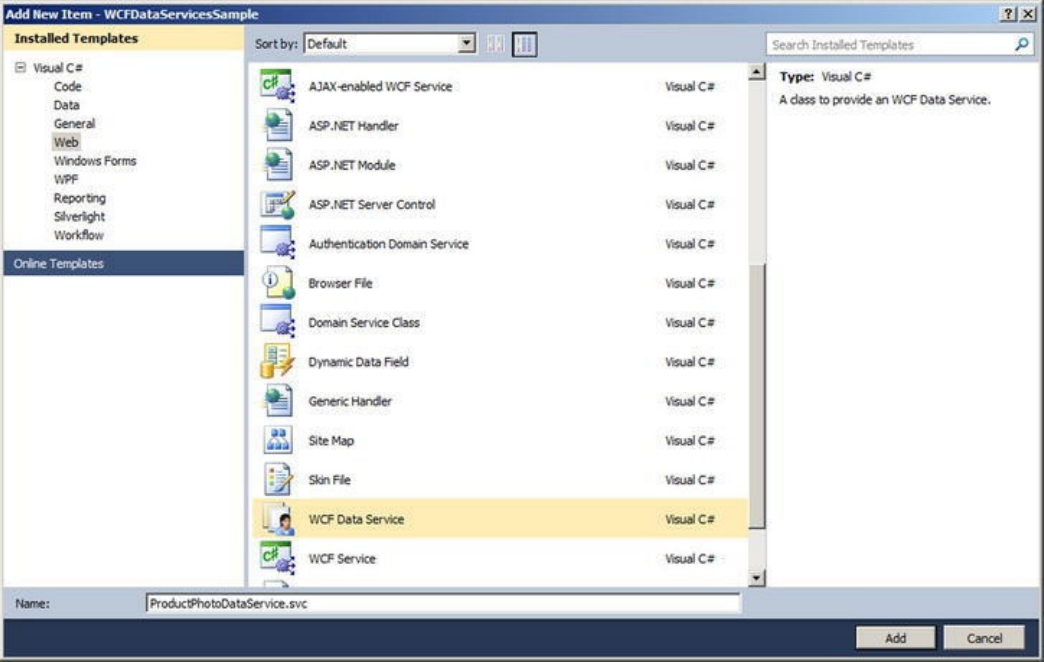Click 'Visual C#' in Site Map row
The width and height of the screenshot is (1044, 662).
(x=690, y=440)
